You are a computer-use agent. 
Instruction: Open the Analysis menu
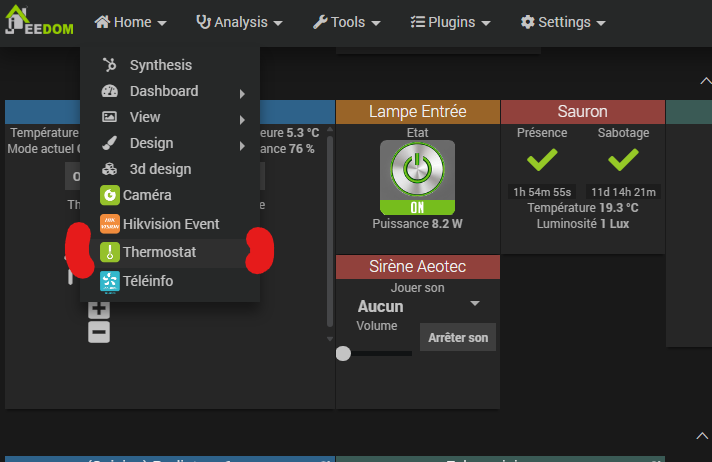tap(238, 21)
